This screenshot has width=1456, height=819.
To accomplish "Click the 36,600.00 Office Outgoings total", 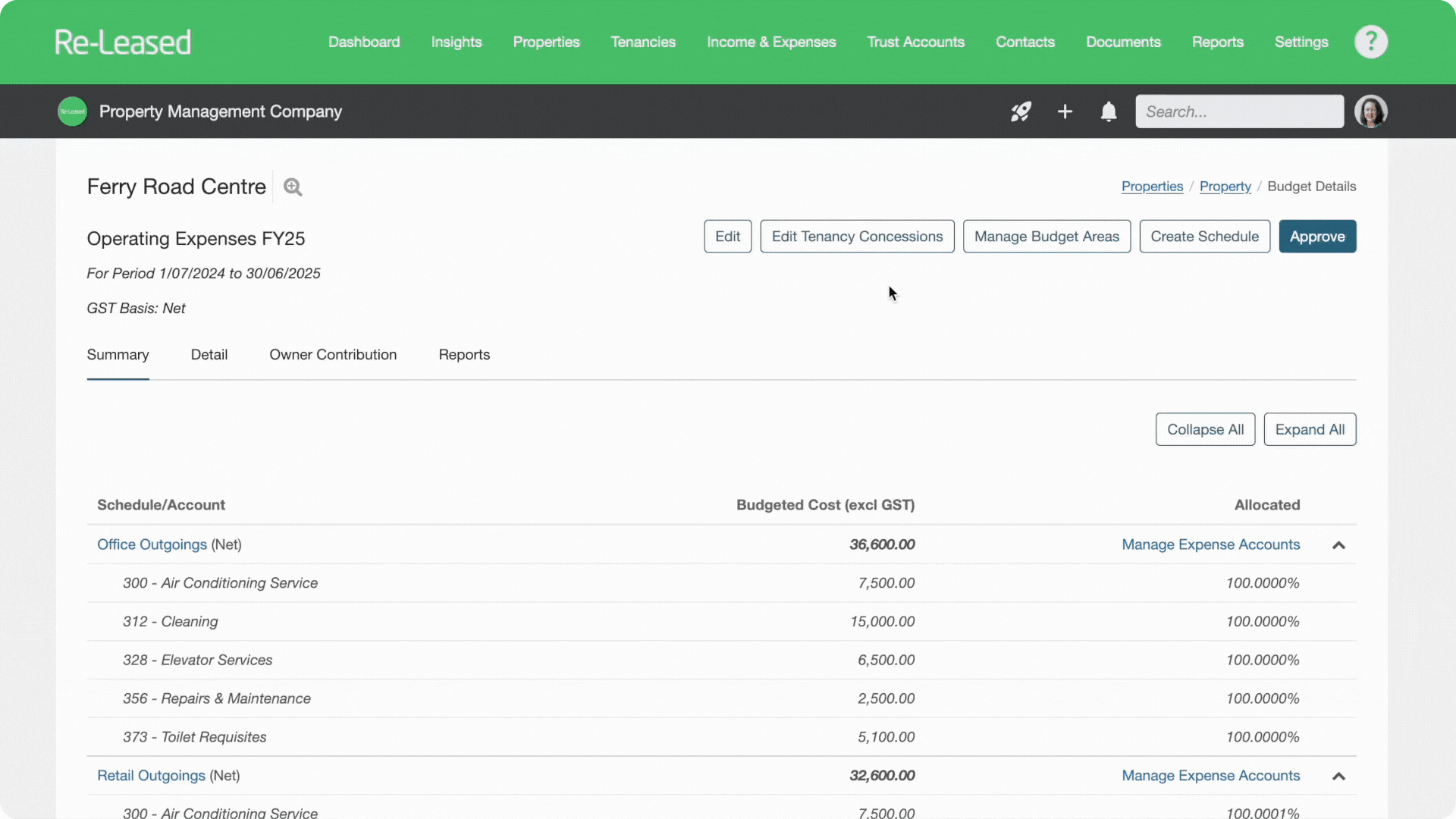I will pyautogui.click(x=882, y=544).
